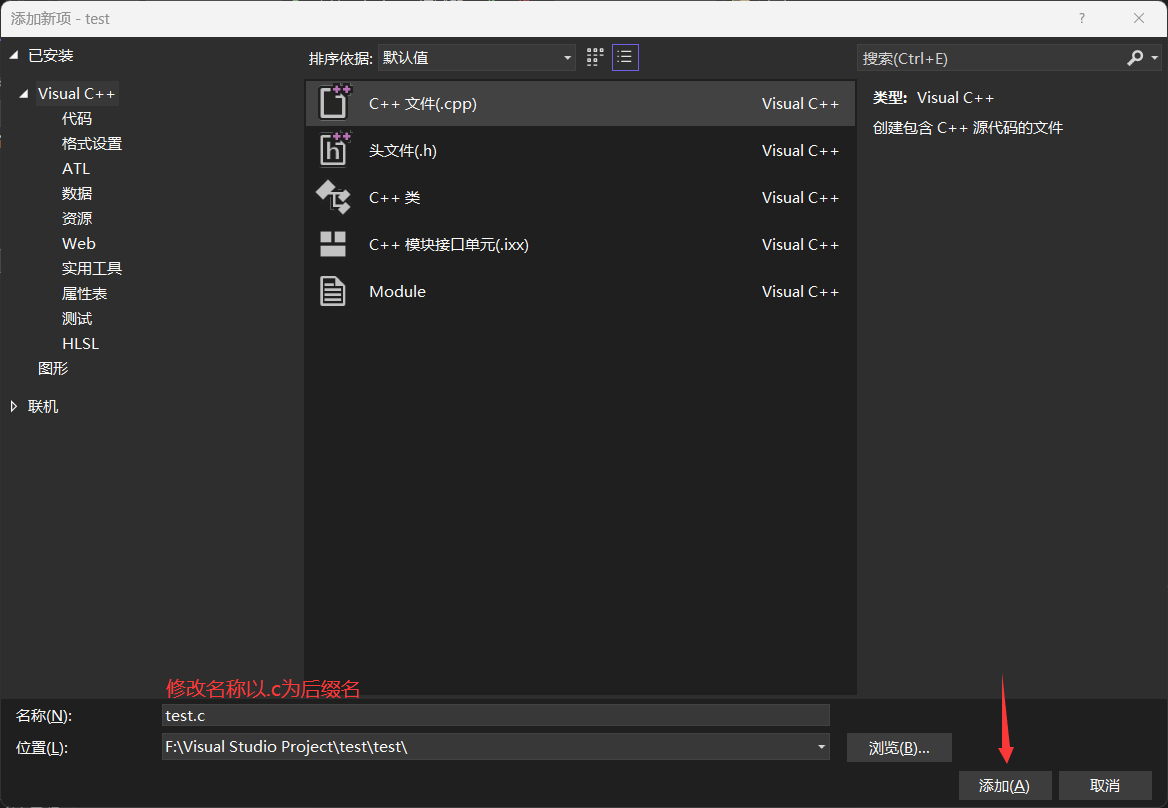Image resolution: width=1168 pixels, height=808 pixels.
Task: Click the 浏览(B)... button
Action: click(899, 748)
